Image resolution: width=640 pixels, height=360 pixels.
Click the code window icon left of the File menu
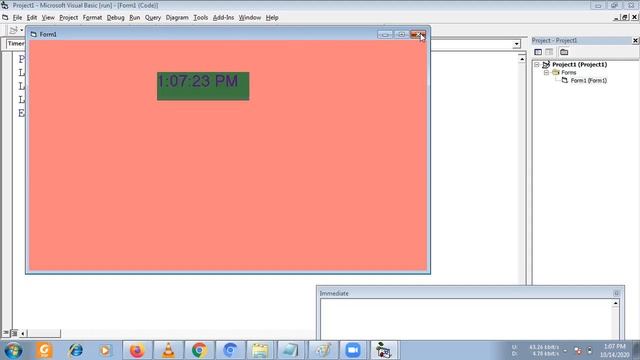[x=5, y=18]
